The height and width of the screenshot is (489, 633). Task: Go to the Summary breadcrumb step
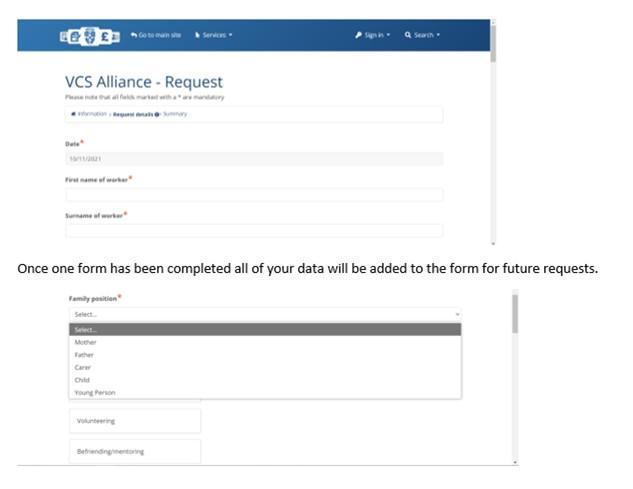tap(175, 114)
